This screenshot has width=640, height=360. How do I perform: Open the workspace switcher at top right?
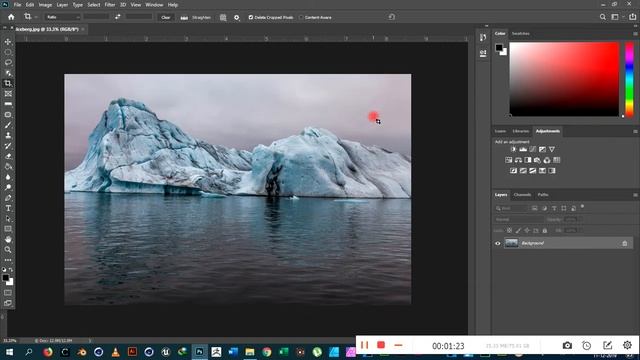pos(616,17)
